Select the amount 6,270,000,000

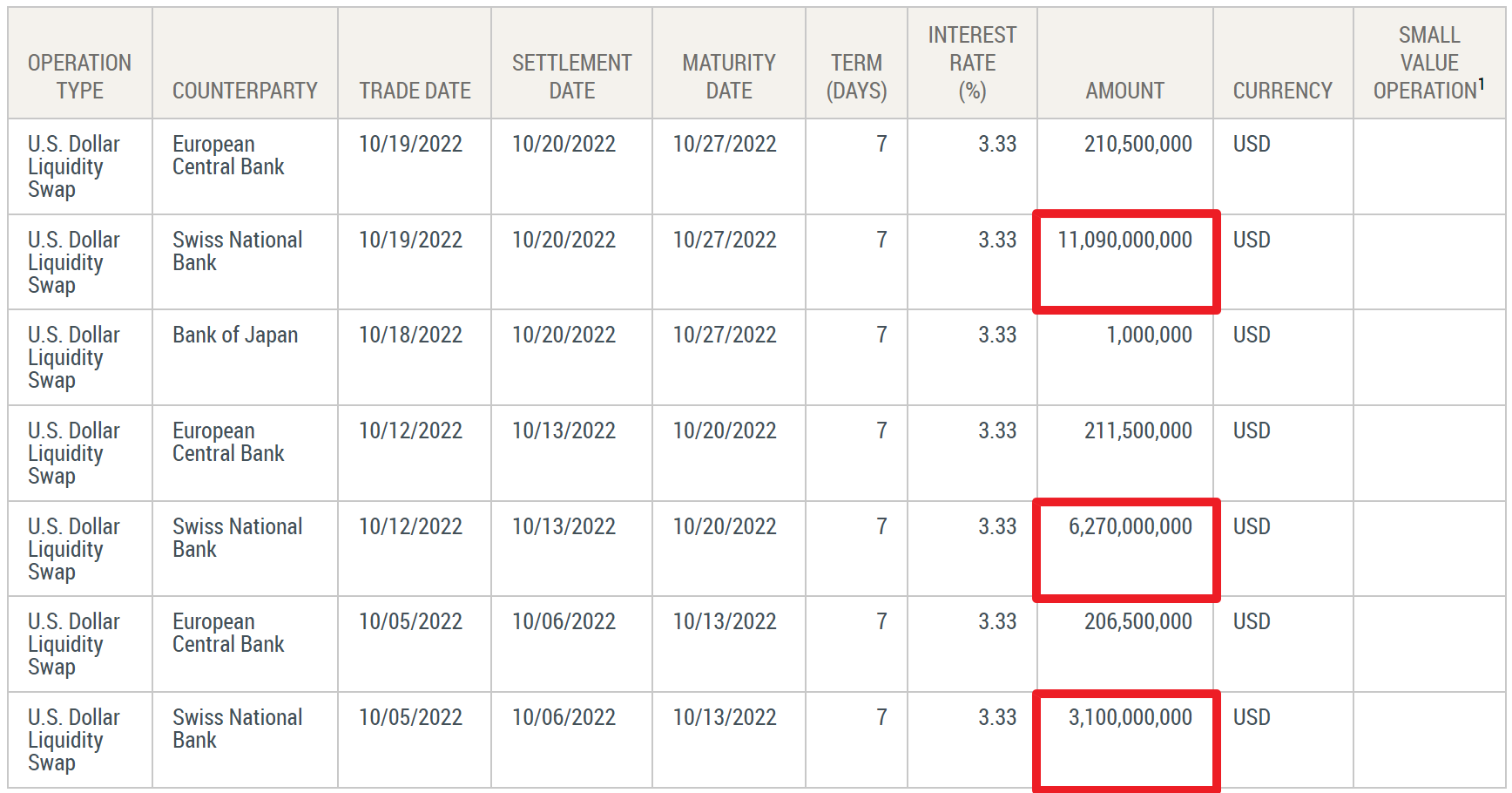coord(1130,526)
